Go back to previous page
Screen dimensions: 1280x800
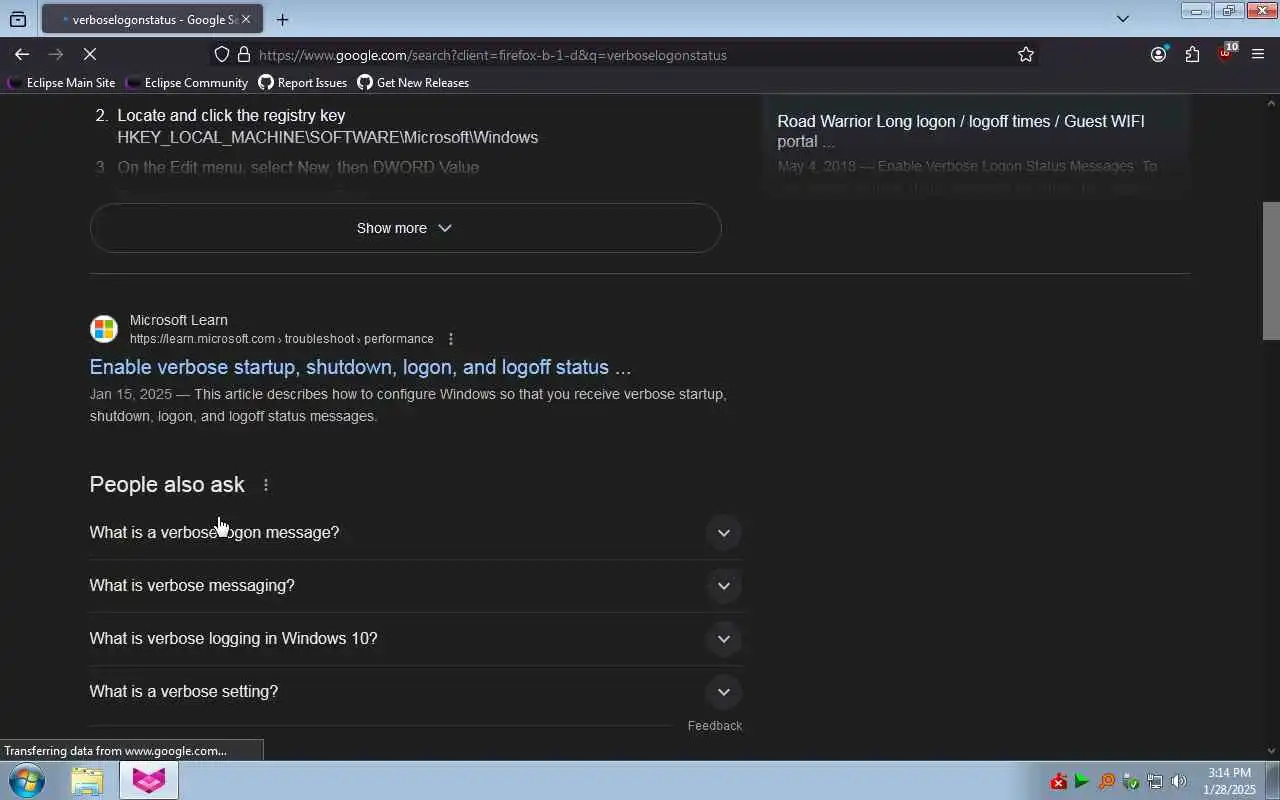(22, 55)
